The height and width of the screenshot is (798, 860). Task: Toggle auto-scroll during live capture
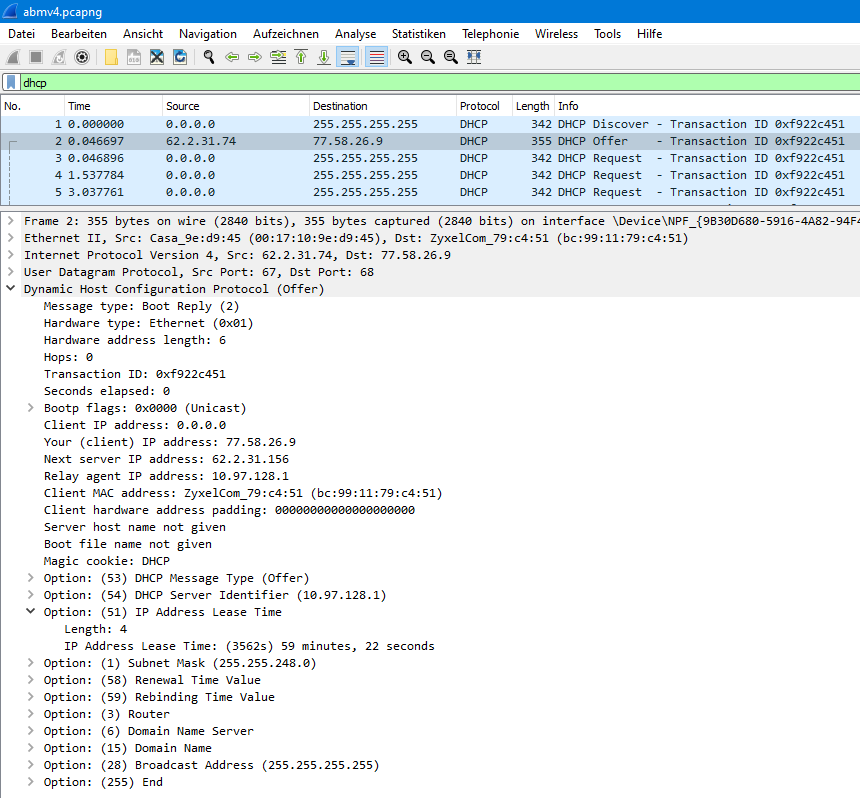tap(348, 57)
